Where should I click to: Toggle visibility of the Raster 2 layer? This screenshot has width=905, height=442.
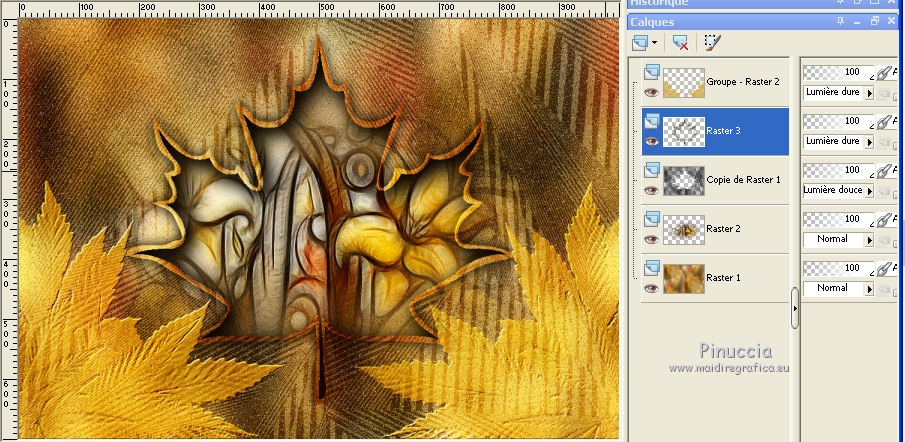pyautogui.click(x=652, y=239)
